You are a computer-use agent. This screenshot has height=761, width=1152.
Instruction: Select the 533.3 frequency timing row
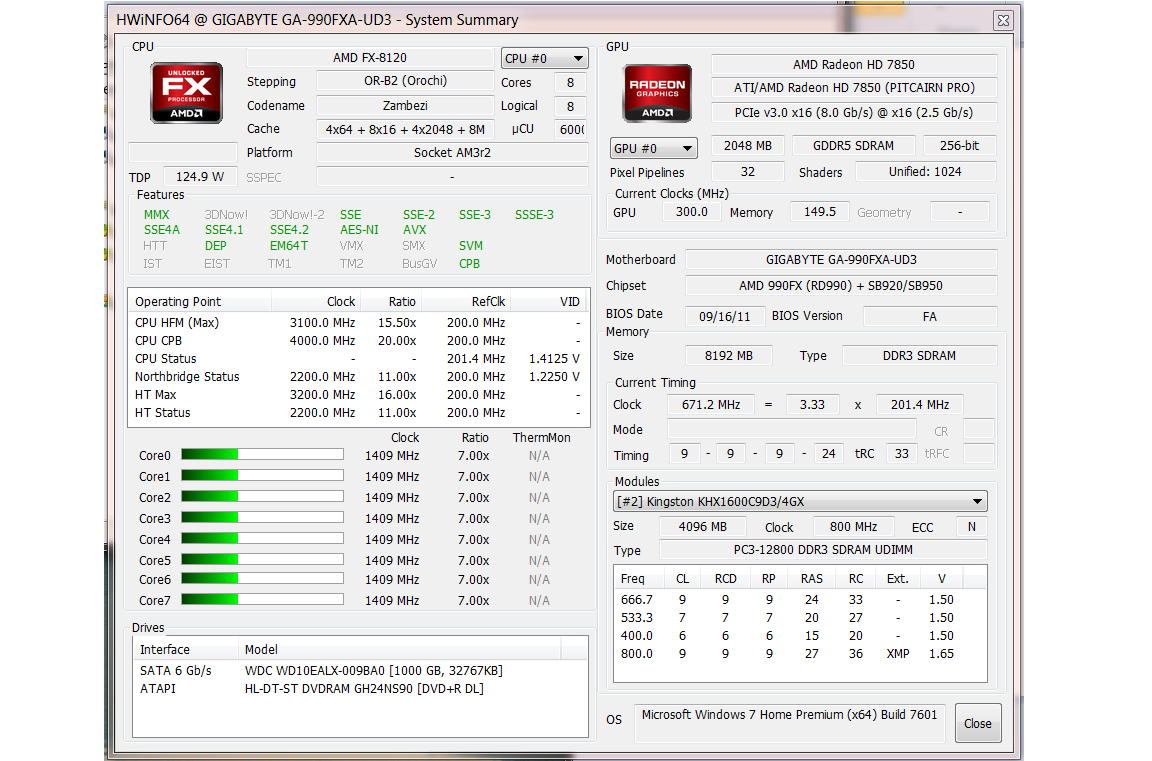click(x=799, y=618)
